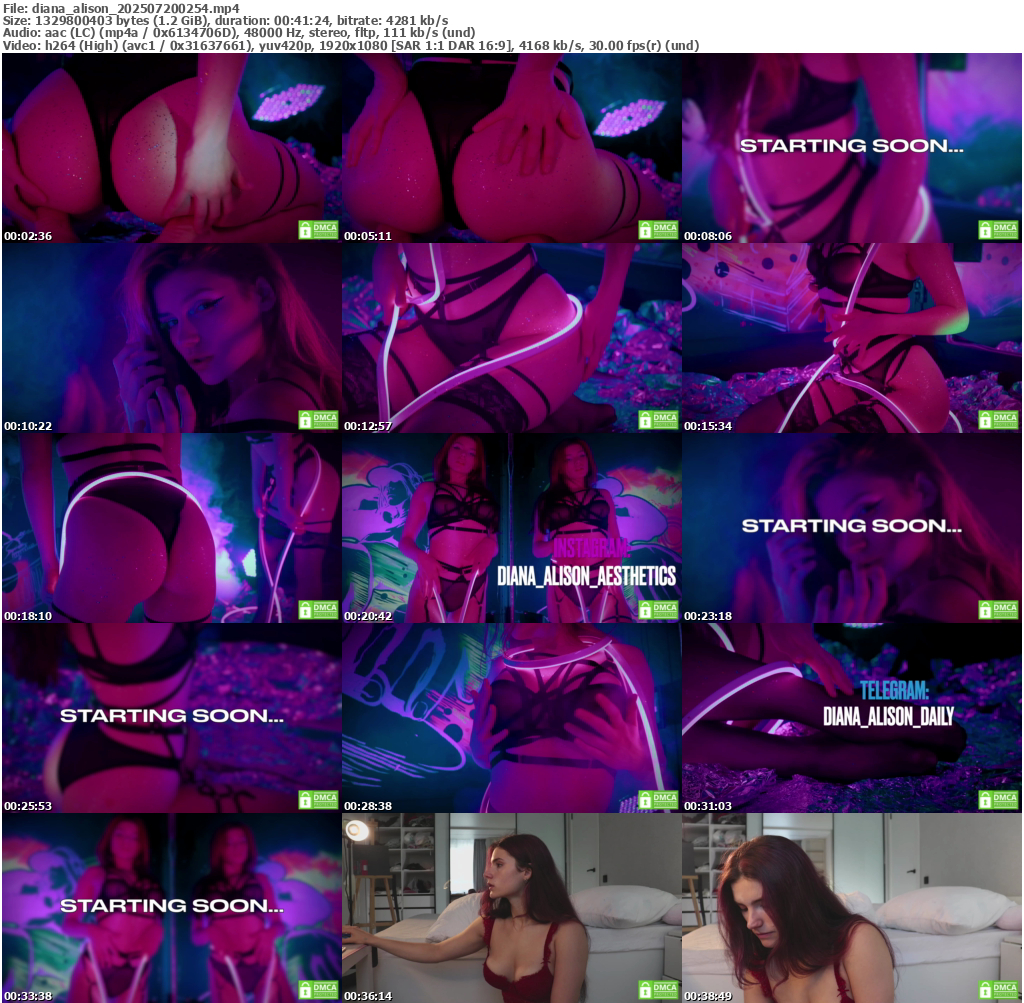Click the timestamp label 00:28:38
The height and width of the screenshot is (1003, 1024).
368,806
